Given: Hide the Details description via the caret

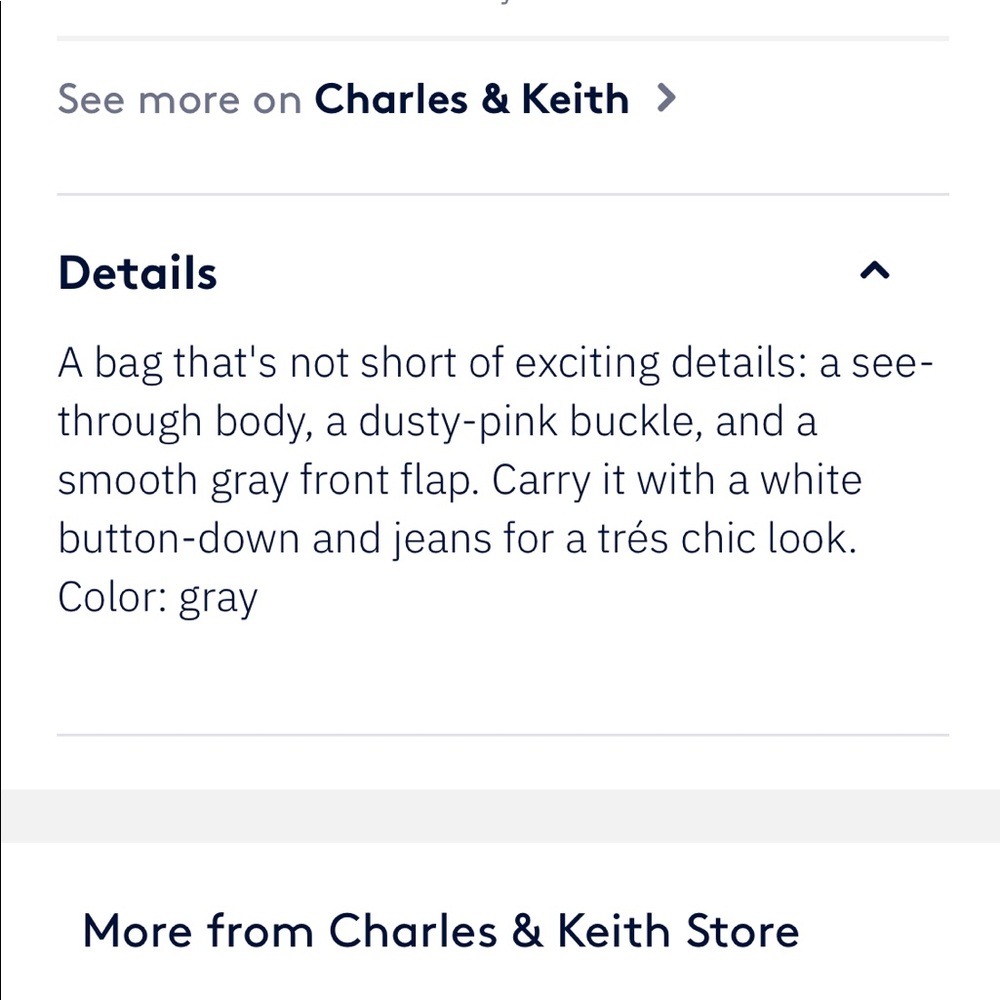Looking at the screenshot, I should tap(875, 270).
